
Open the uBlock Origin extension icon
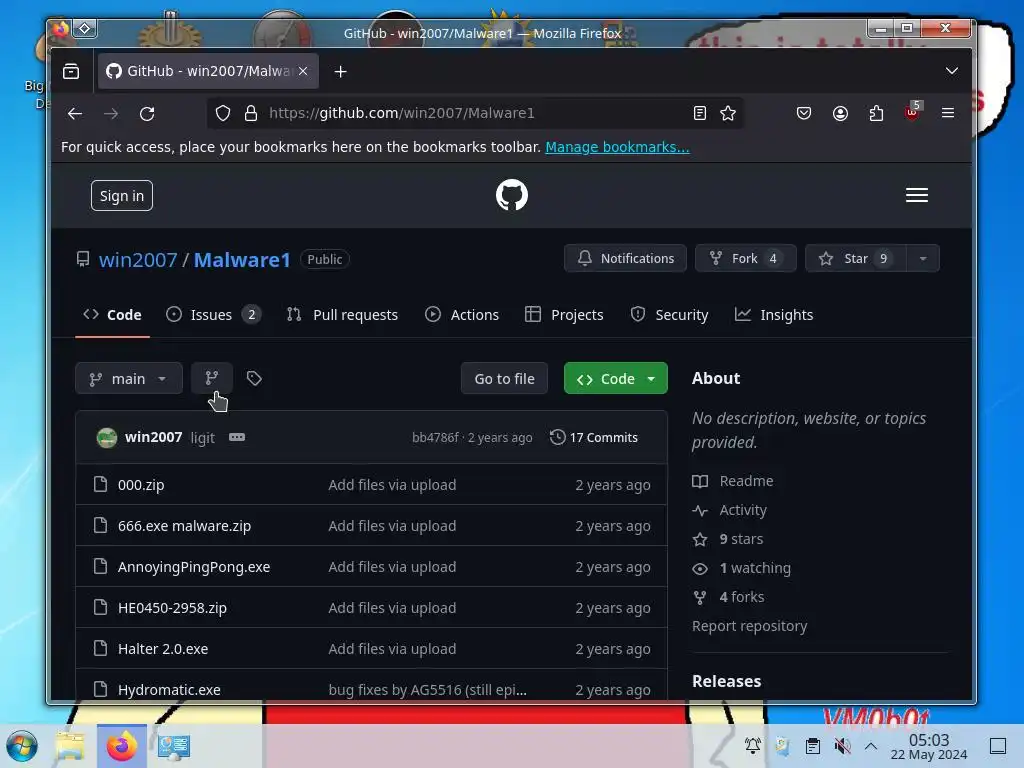pyautogui.click(x=912, y=112)
